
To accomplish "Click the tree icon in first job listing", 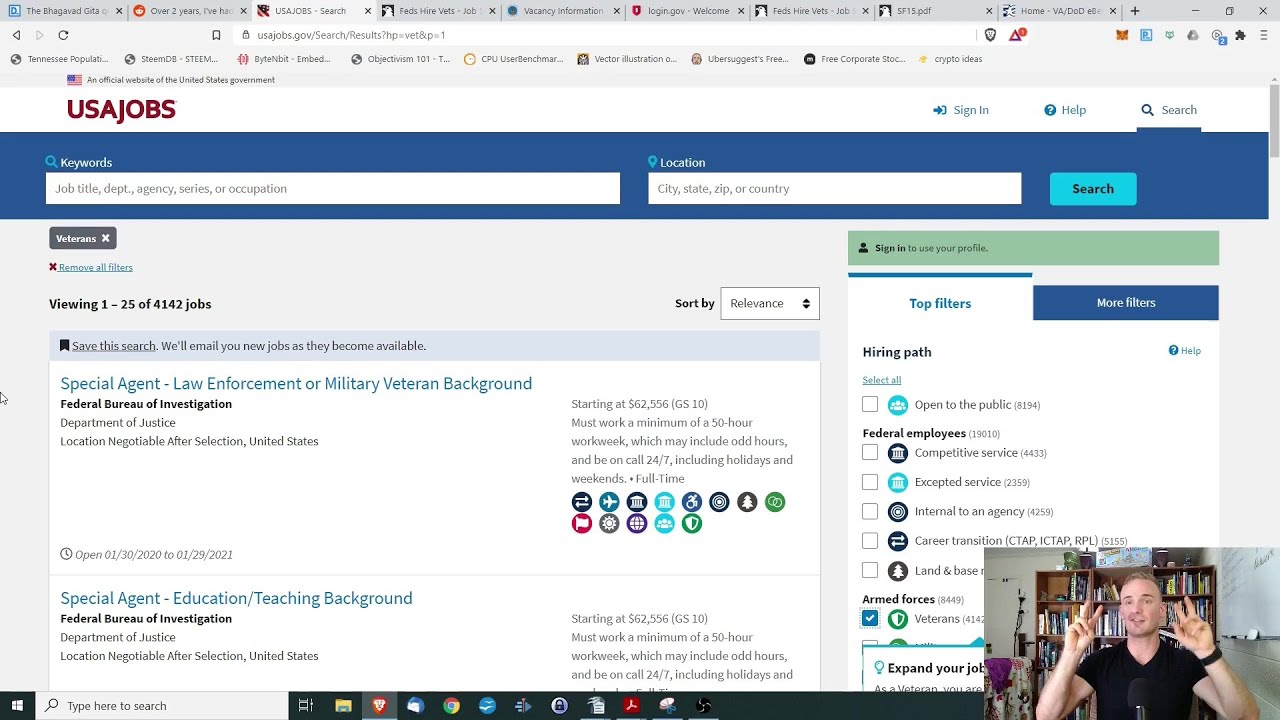I will point(747,502).
